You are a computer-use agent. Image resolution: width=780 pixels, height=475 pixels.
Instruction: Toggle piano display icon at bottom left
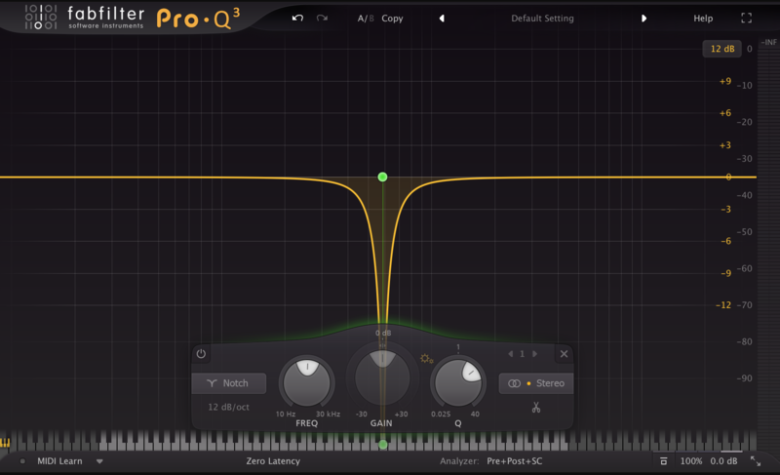(x=5, y=442)
